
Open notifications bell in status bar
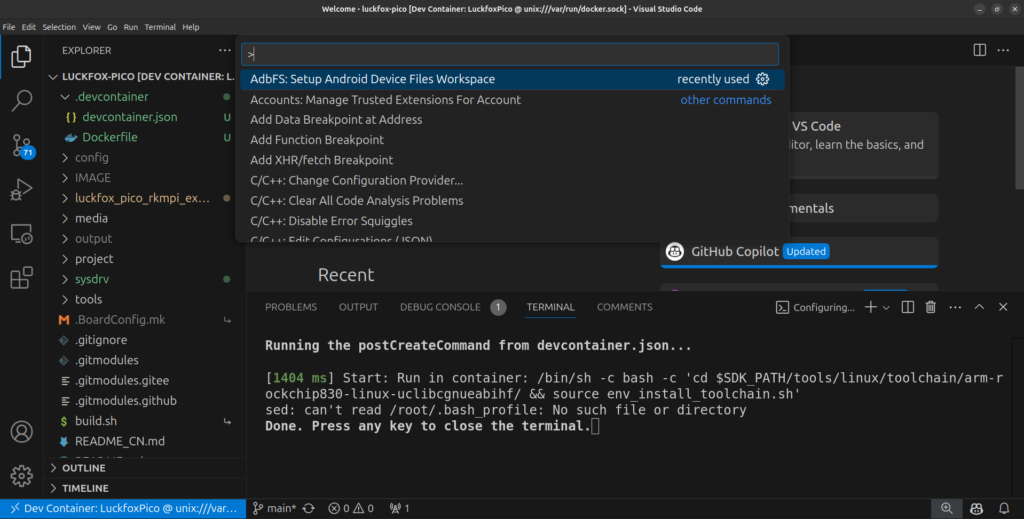pyautogui.click(x=1004, y=509)
